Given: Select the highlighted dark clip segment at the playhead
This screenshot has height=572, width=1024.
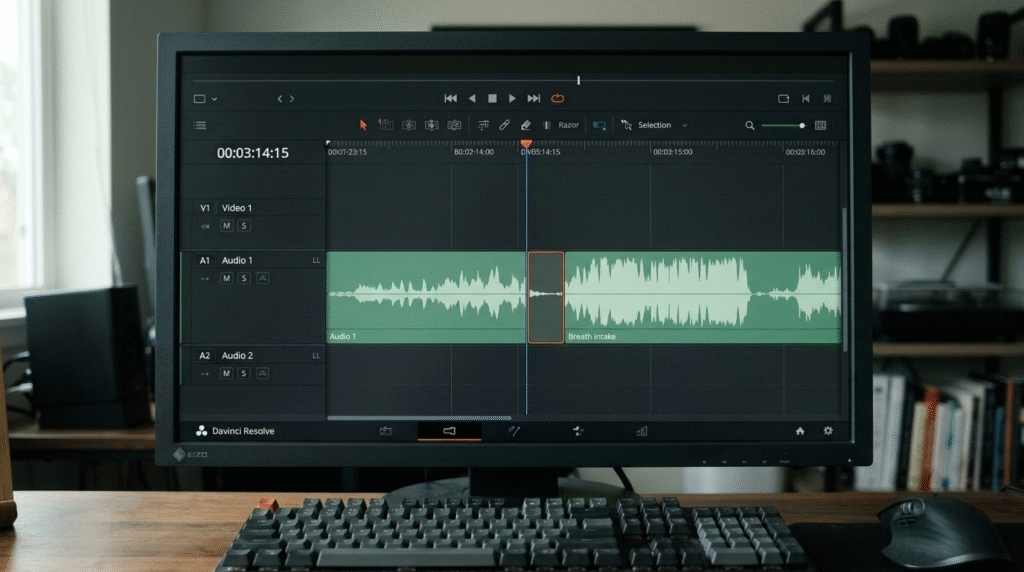Looking at the screenshot, I should [x=546, y=297].
